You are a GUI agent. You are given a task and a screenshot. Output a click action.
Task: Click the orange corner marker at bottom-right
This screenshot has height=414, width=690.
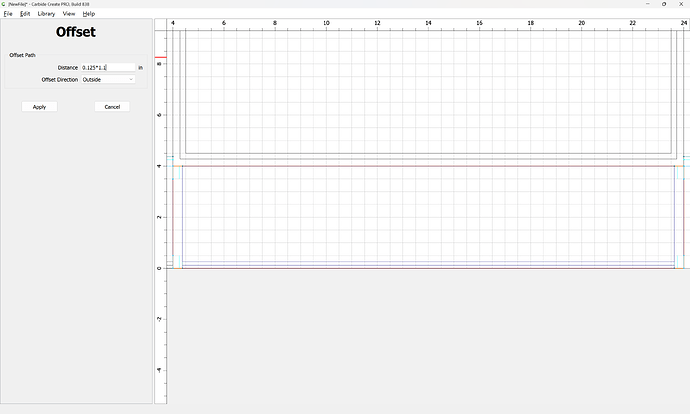[x=678, y=267]
